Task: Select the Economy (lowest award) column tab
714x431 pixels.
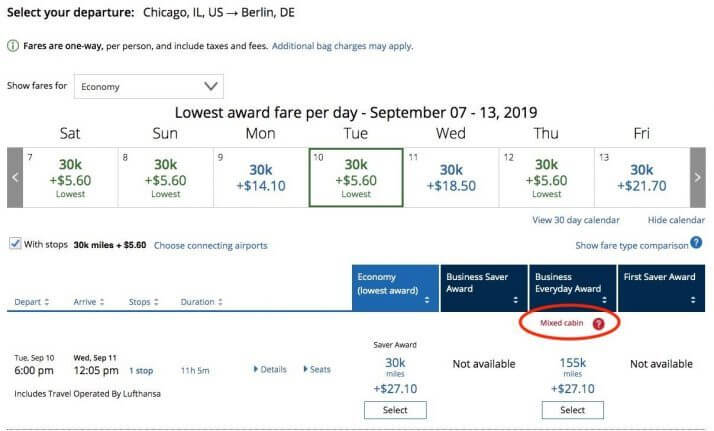Action: click(x=395, y=288)
